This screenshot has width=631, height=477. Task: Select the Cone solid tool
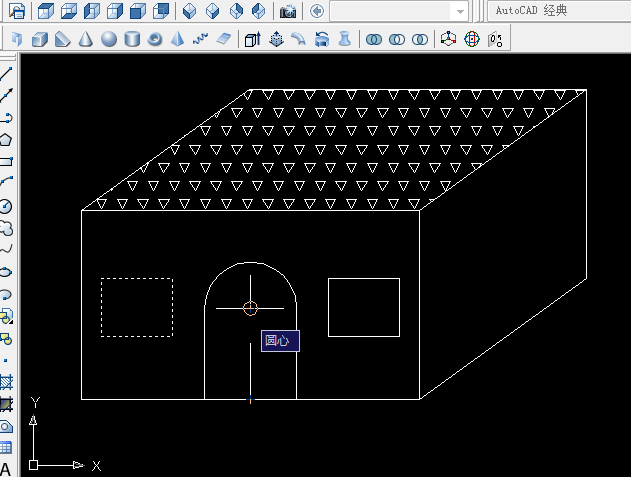[x=86, y=40]
